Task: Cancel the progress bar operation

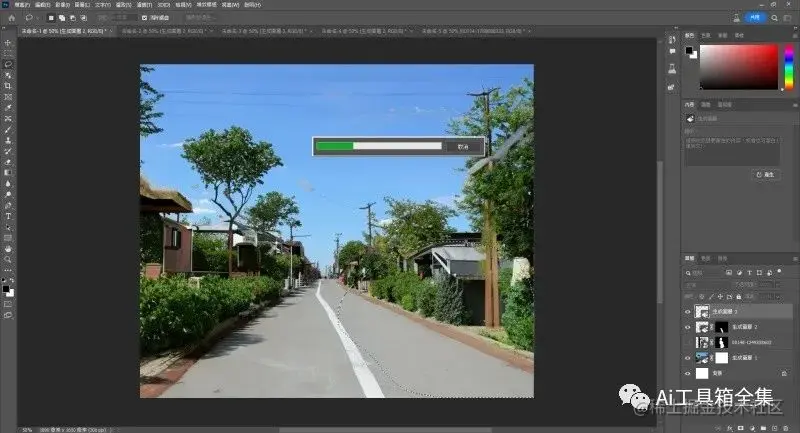Action: [x=463, y=146]
